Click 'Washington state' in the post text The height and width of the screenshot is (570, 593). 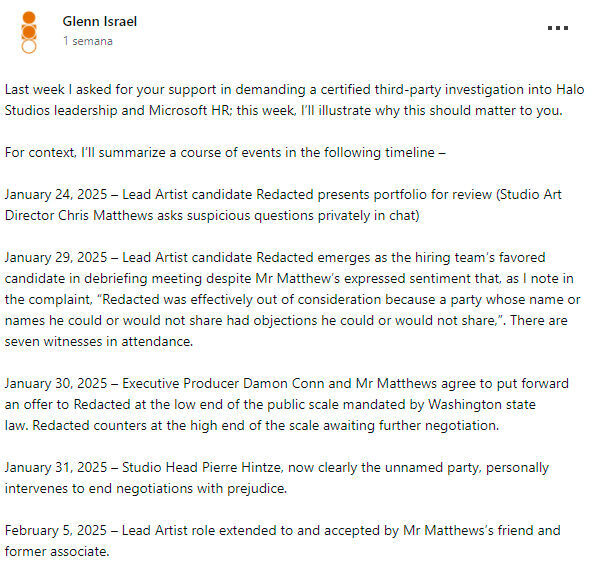(x=482, y=404)
